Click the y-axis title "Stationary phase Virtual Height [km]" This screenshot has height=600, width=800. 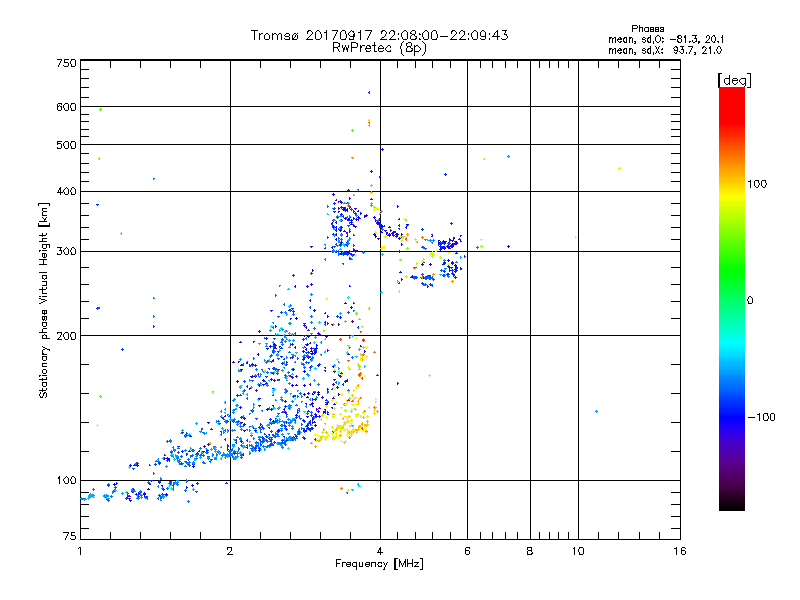[43, 300]
